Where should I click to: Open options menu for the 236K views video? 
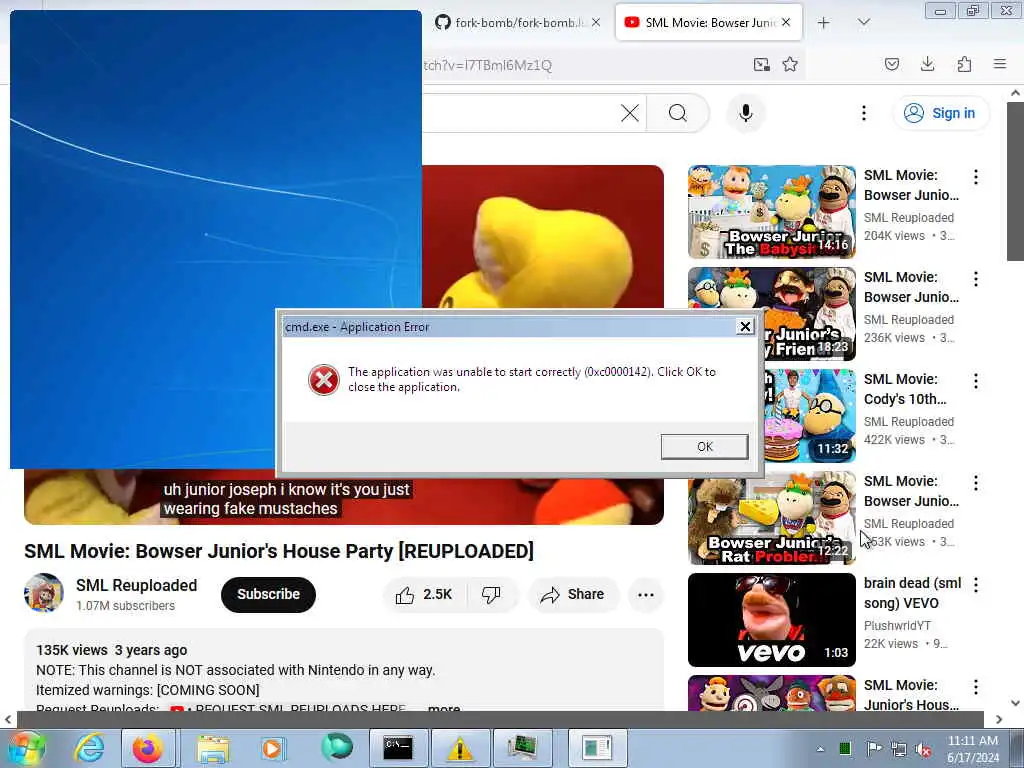tap(976, 279)
